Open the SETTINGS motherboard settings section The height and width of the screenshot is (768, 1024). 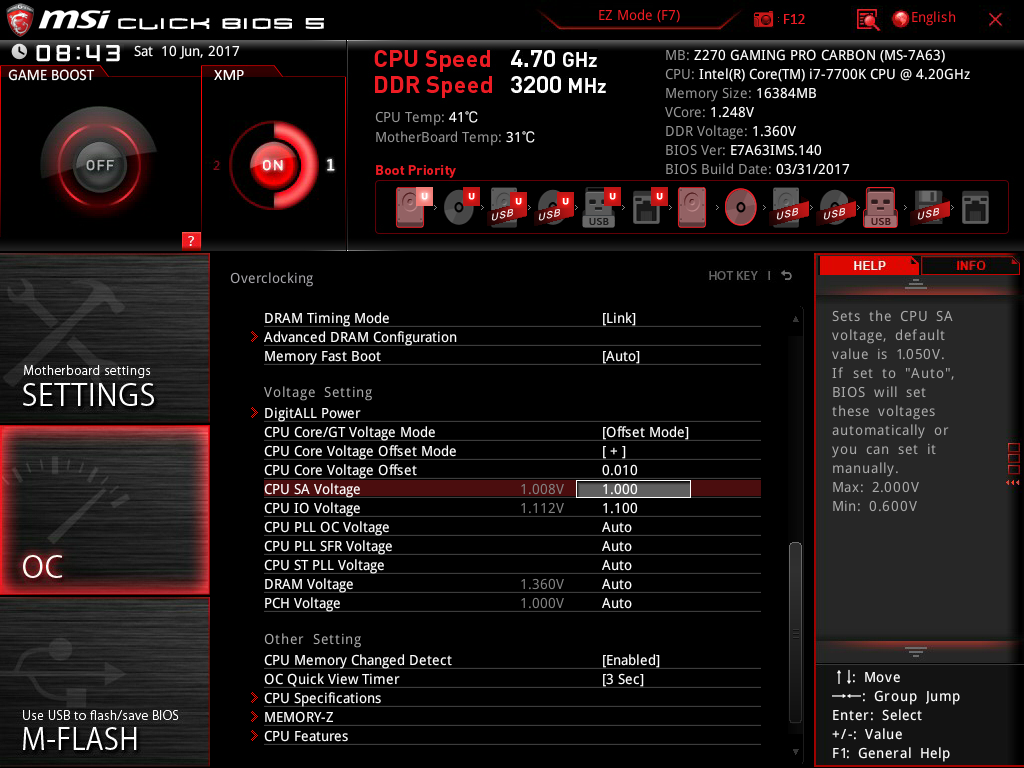tap(104, 338)
